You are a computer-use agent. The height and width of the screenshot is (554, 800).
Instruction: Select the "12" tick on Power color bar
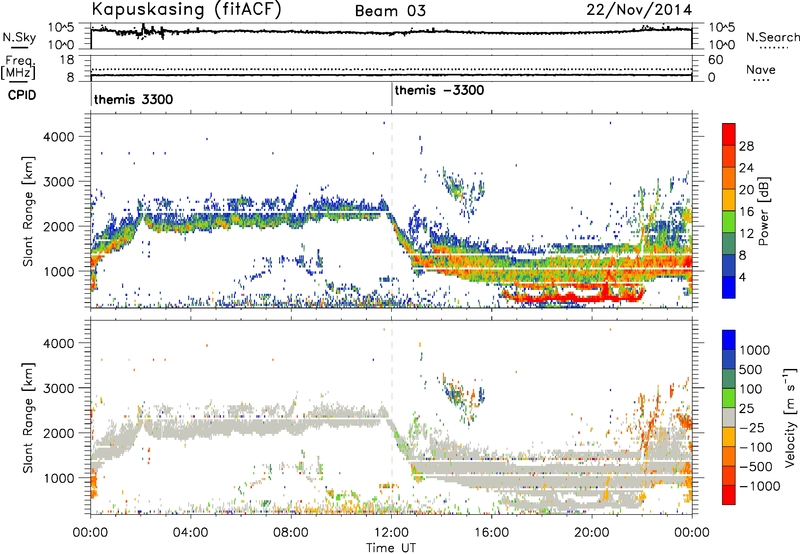point(746,234)
